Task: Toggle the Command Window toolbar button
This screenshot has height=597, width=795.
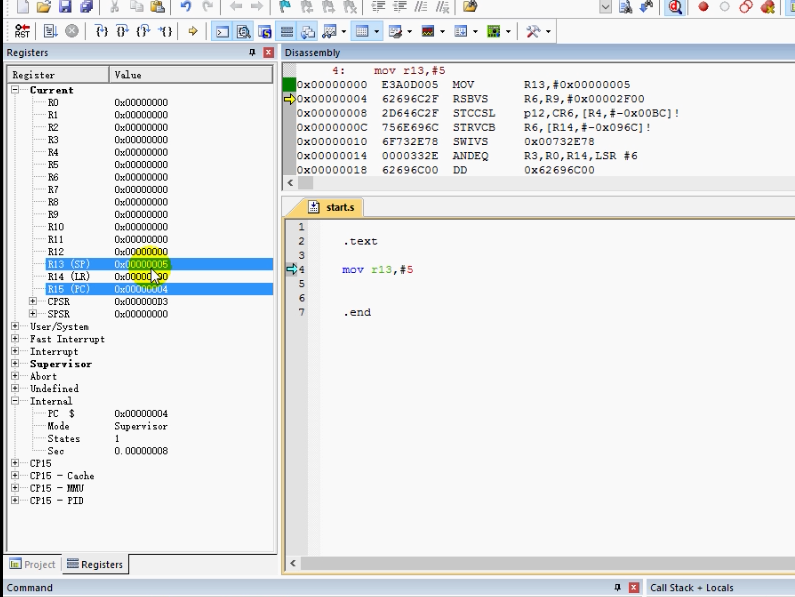Action: (x=223, y=31)
